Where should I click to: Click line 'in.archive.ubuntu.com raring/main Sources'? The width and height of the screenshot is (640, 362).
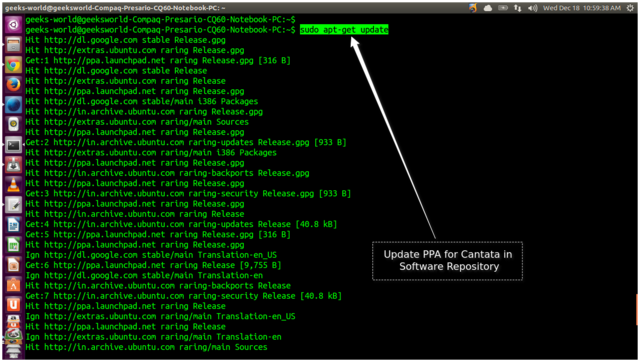point(146,347)
